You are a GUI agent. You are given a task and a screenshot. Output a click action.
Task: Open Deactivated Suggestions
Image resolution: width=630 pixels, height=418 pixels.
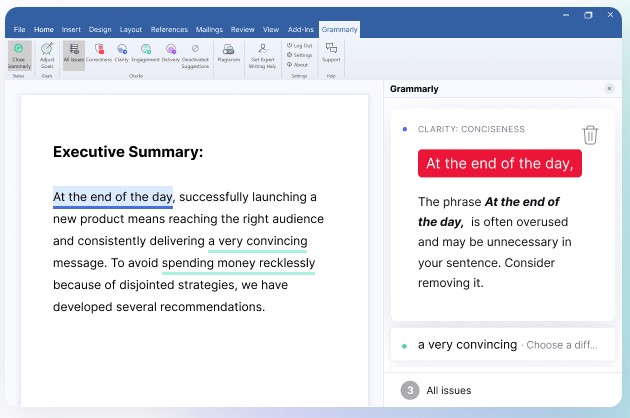click(x=195, y=55)
